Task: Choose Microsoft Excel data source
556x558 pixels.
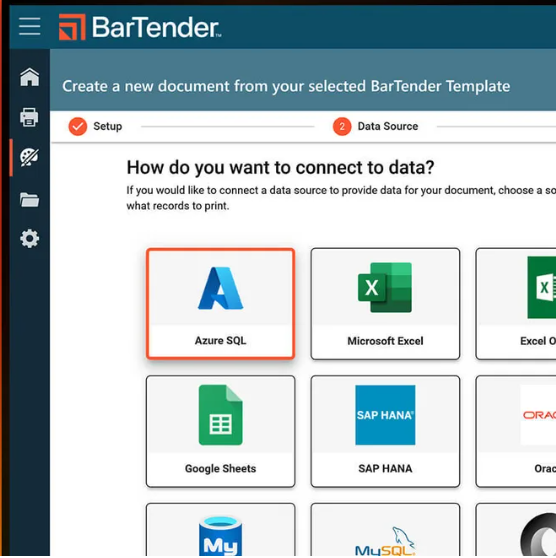Action: pyautogui.click(x=385, y=304)
